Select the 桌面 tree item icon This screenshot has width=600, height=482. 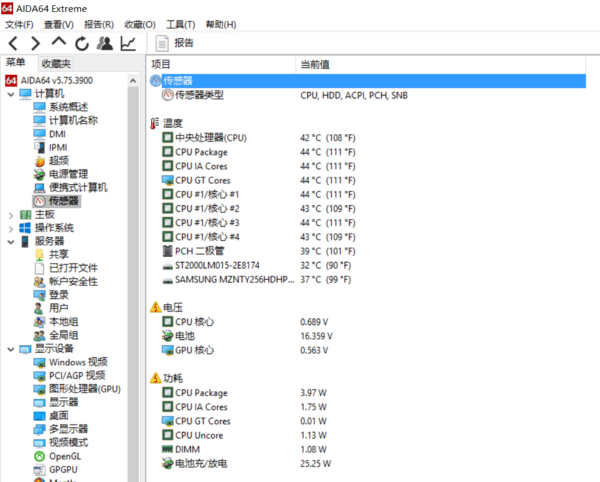click(x=39, y=416)
